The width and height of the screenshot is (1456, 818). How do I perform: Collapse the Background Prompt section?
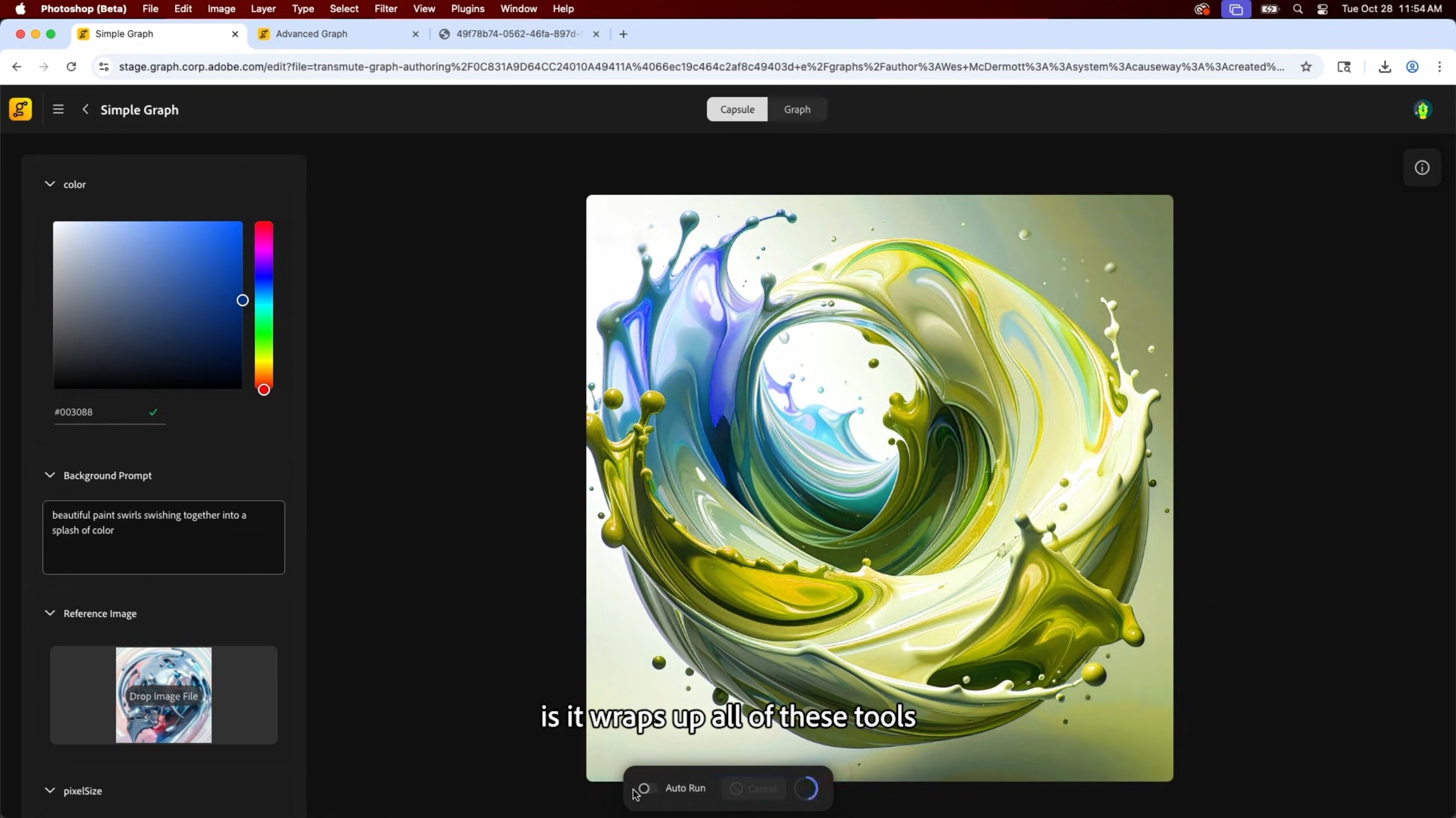point(50,475)
